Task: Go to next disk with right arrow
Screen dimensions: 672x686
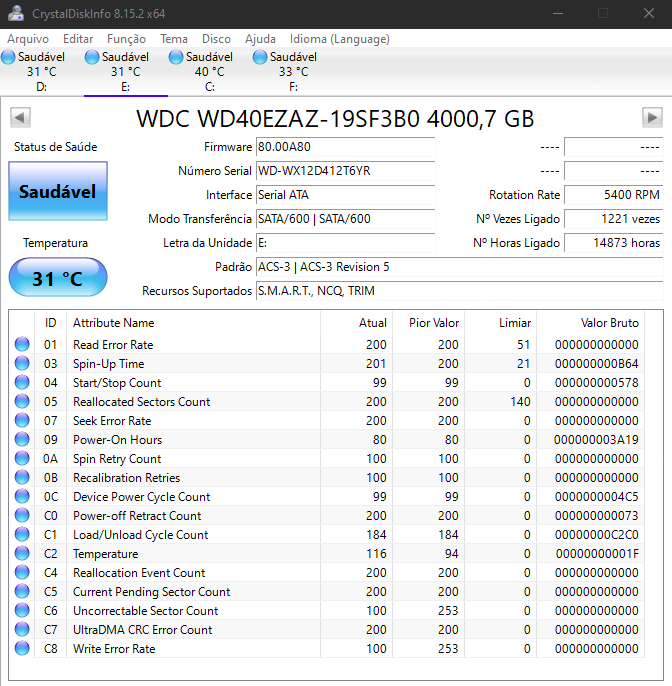Action: (652, 118)
